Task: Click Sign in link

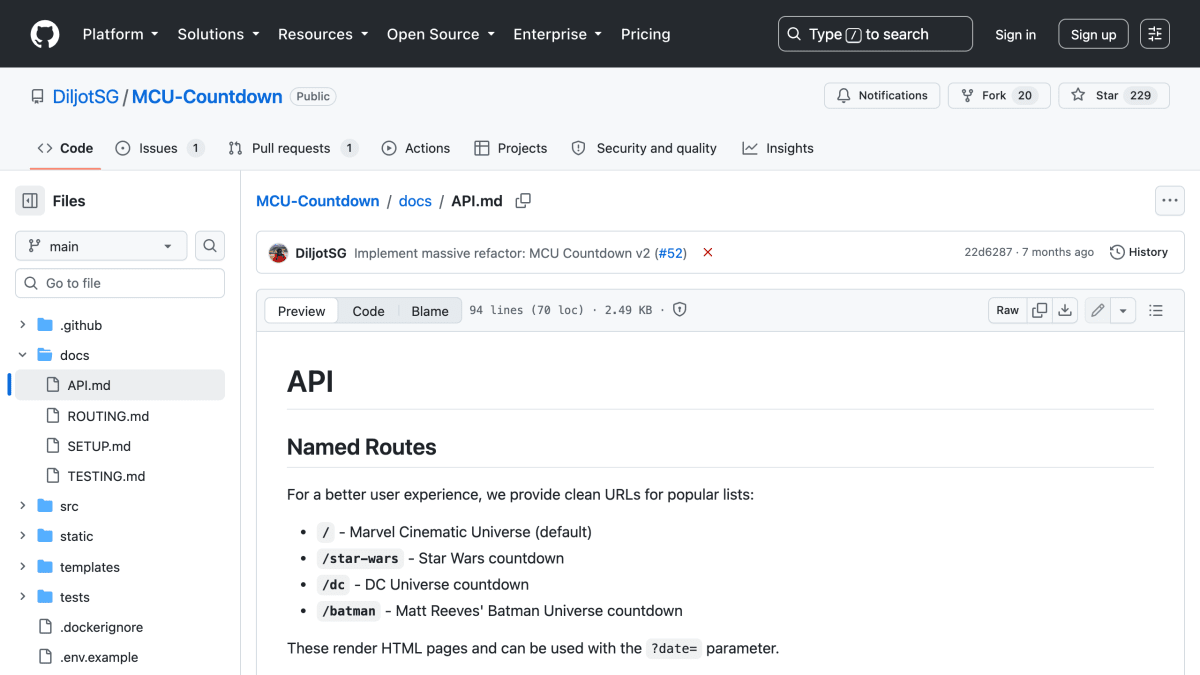Action: click(x=1015, y=34)
